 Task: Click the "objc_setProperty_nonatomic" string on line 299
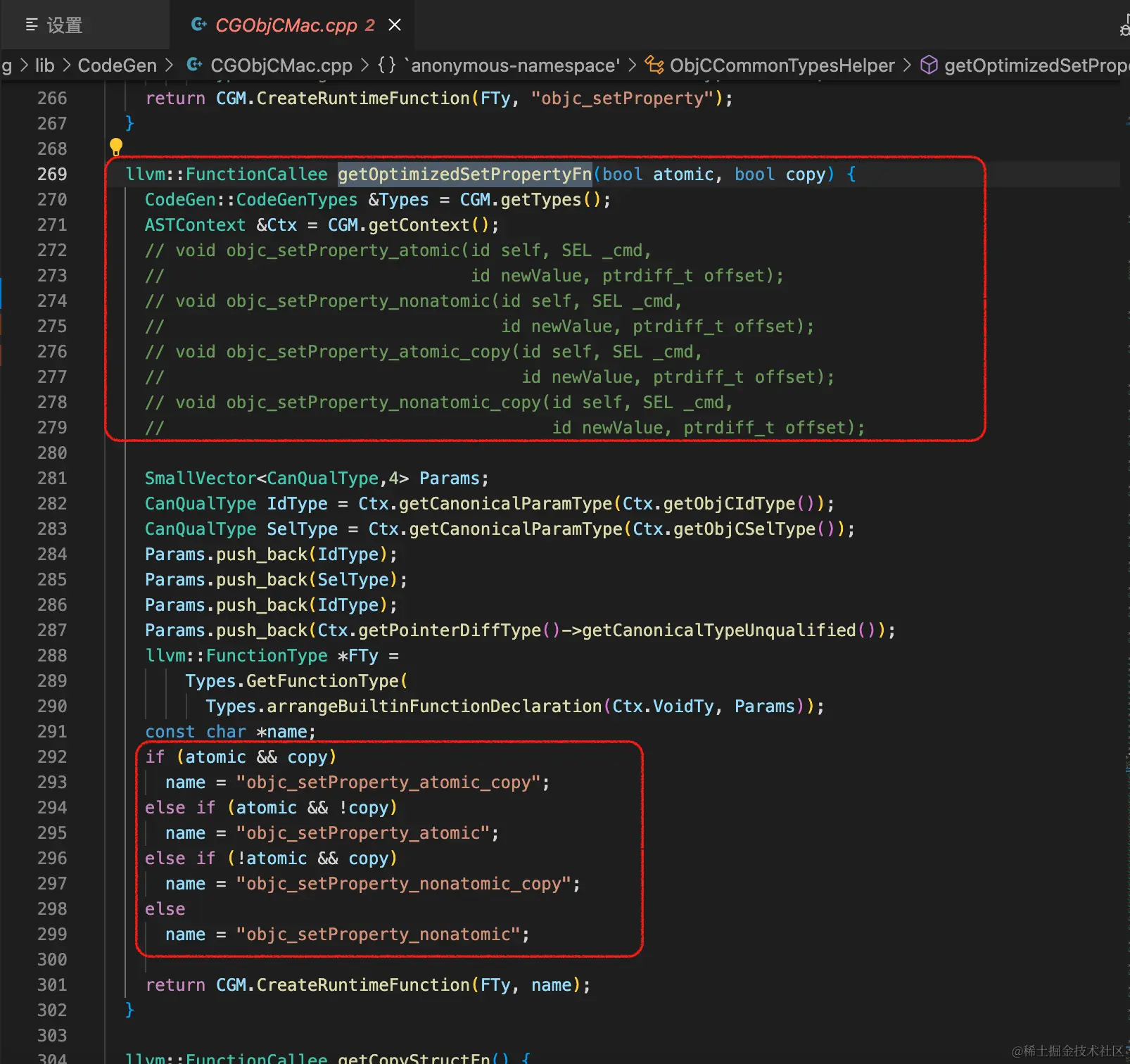378,934
